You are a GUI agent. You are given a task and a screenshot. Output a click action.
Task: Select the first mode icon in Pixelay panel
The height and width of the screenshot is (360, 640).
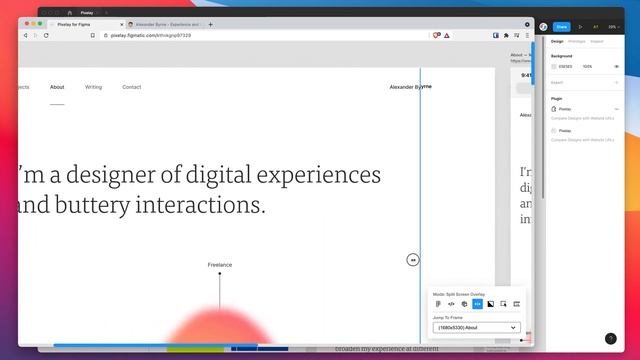438,304
